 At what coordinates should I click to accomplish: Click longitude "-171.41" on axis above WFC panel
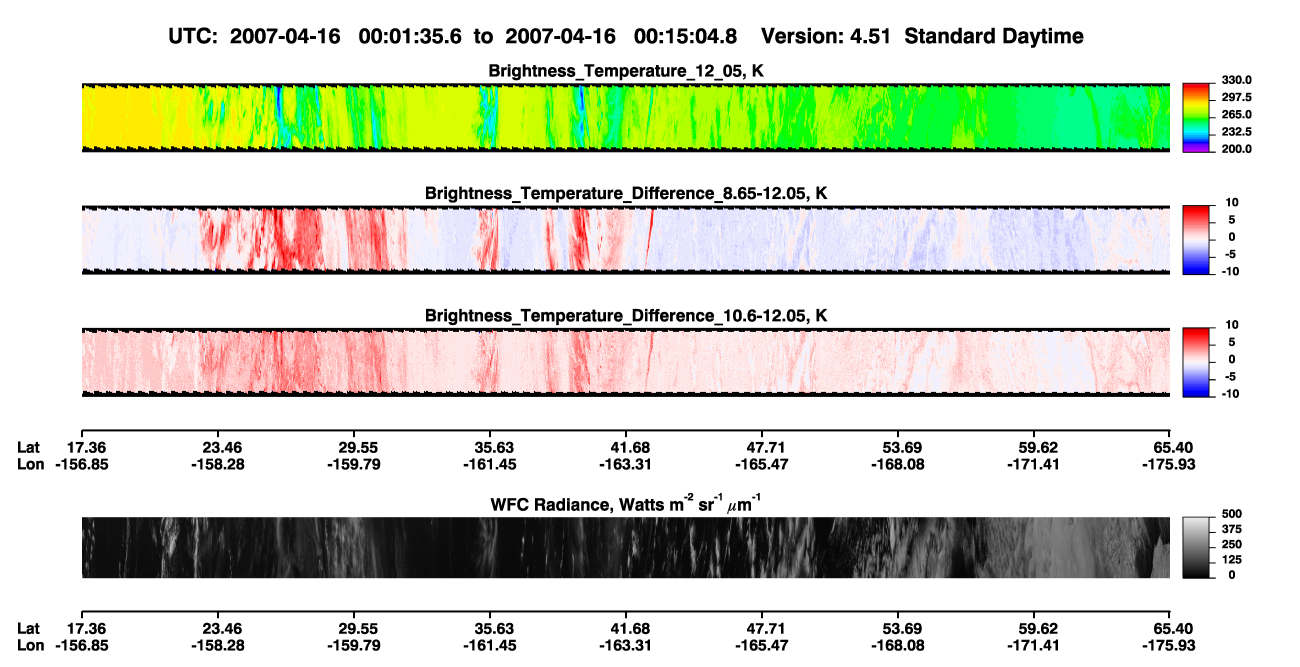click(1033, 464)
